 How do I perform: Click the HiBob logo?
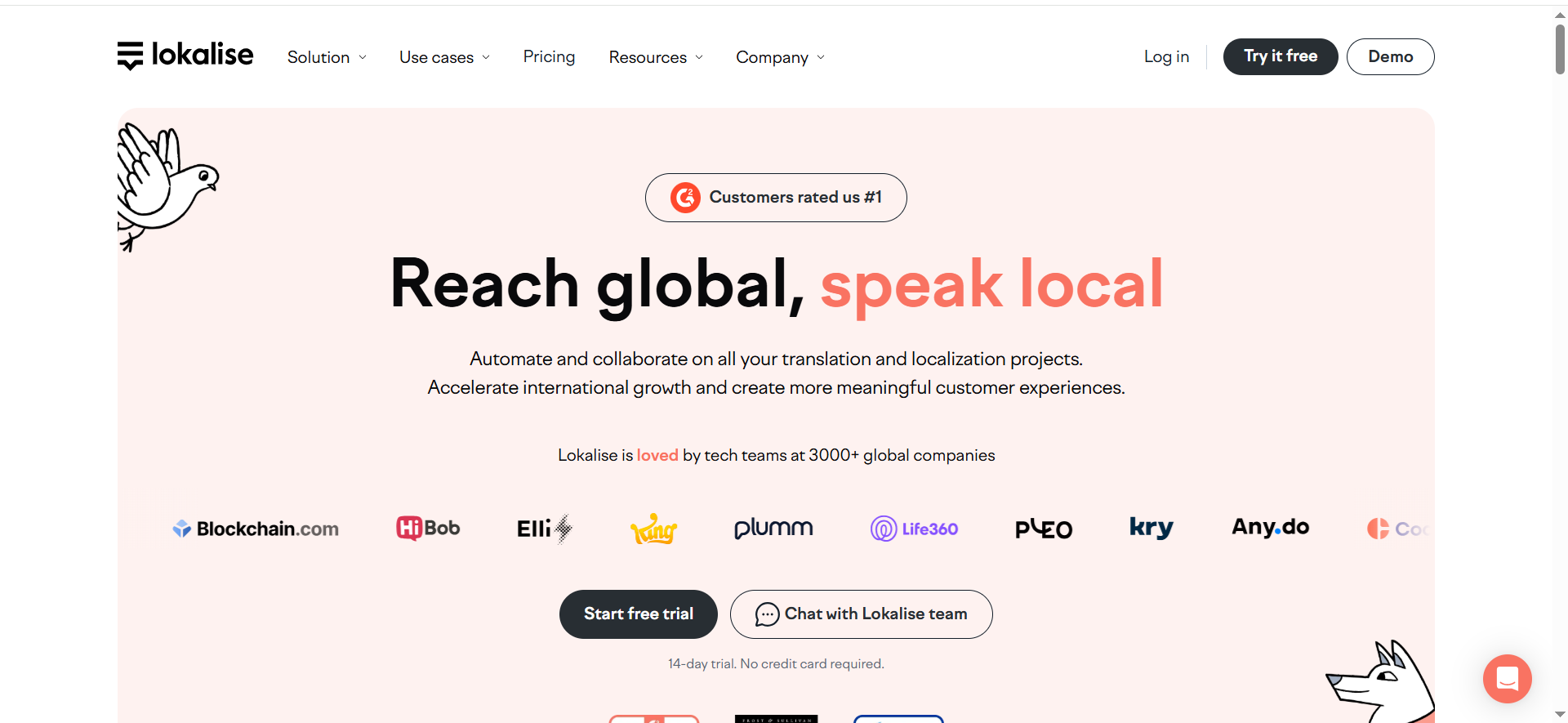pyautogui.click(x=428, y=528)
